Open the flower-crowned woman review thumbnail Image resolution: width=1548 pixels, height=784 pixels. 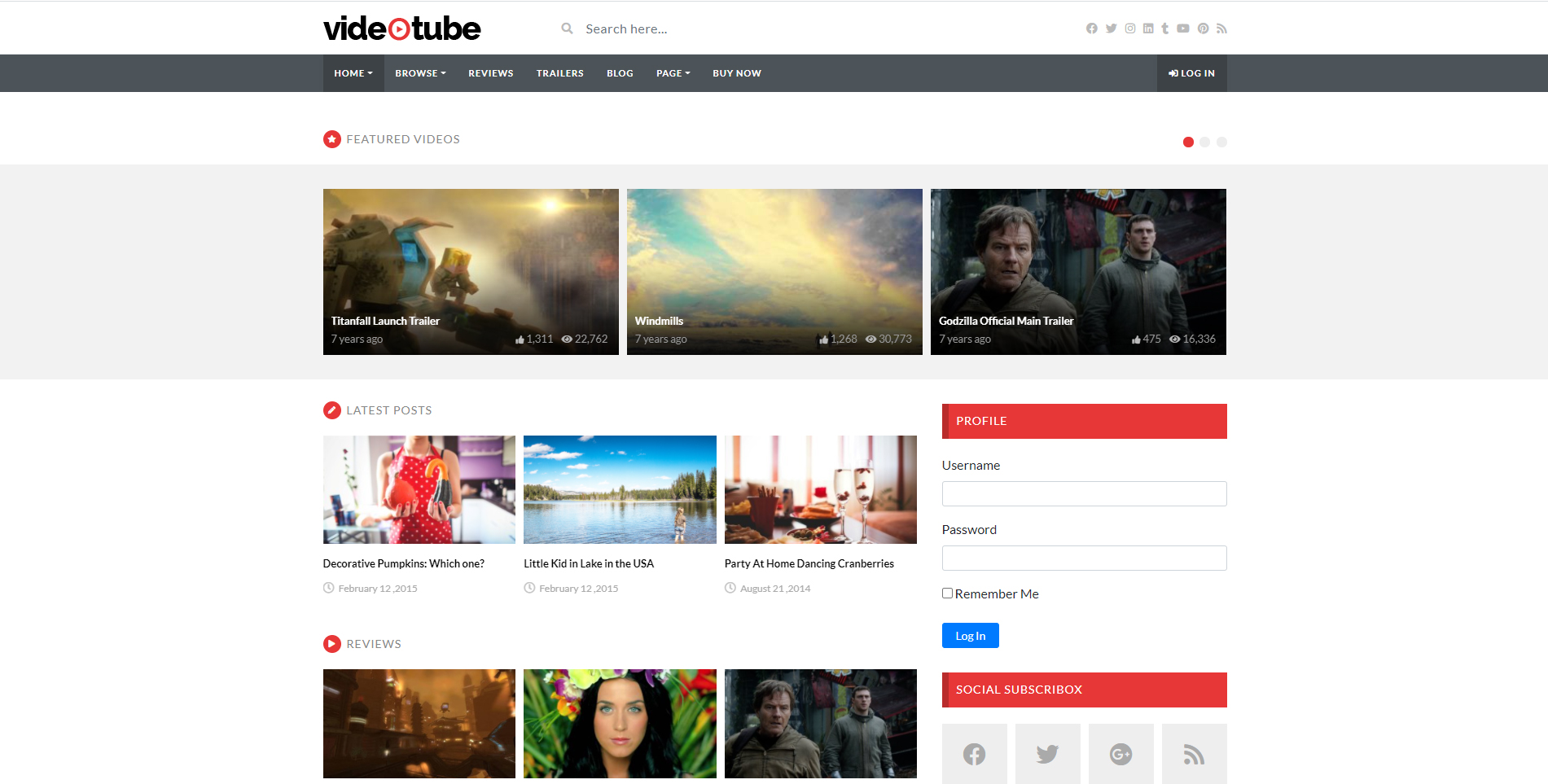point(620,724)
